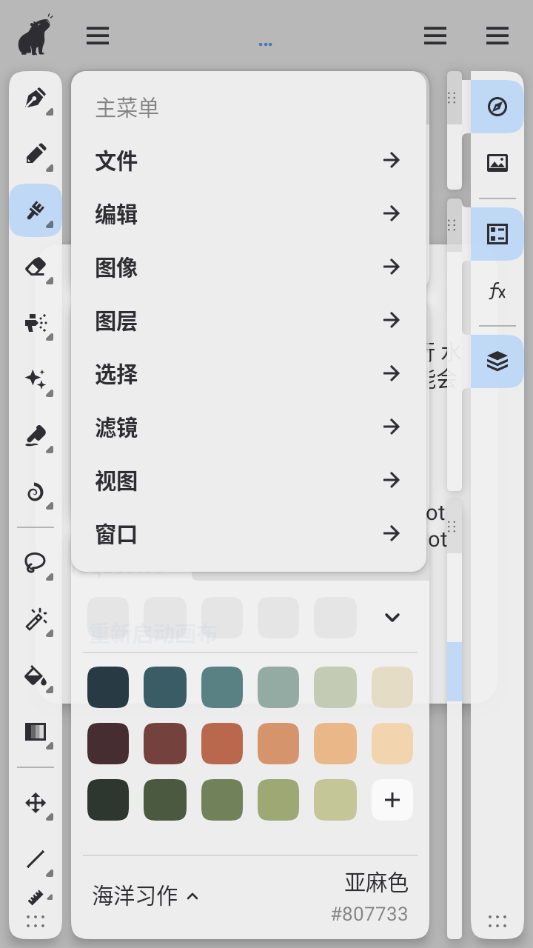Select the paintbrush tool
533x948 pixels.
(x=36, y=210)
